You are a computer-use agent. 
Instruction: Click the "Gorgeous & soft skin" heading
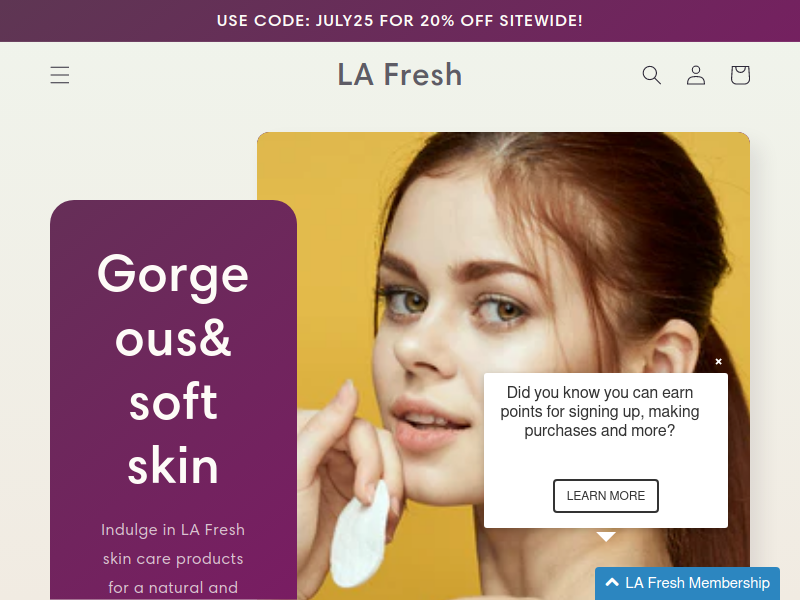tap(173, 369)
